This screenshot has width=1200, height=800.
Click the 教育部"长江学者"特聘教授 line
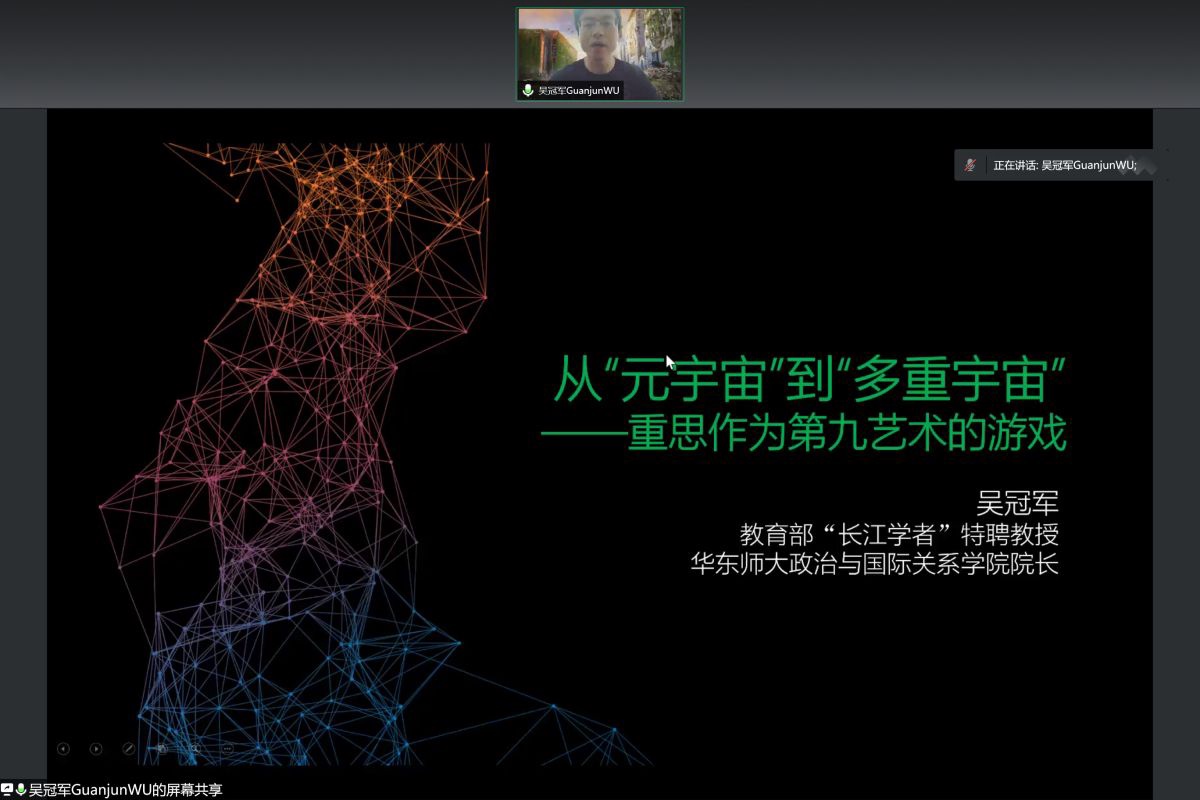point(897,532)
